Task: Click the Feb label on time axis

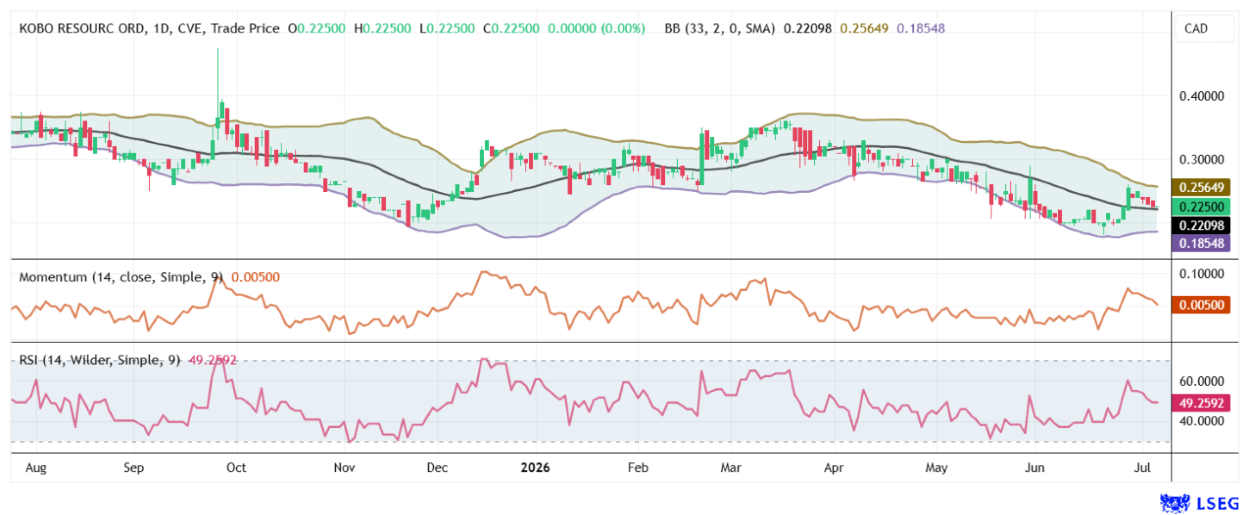Action: [x=638, y=467]
